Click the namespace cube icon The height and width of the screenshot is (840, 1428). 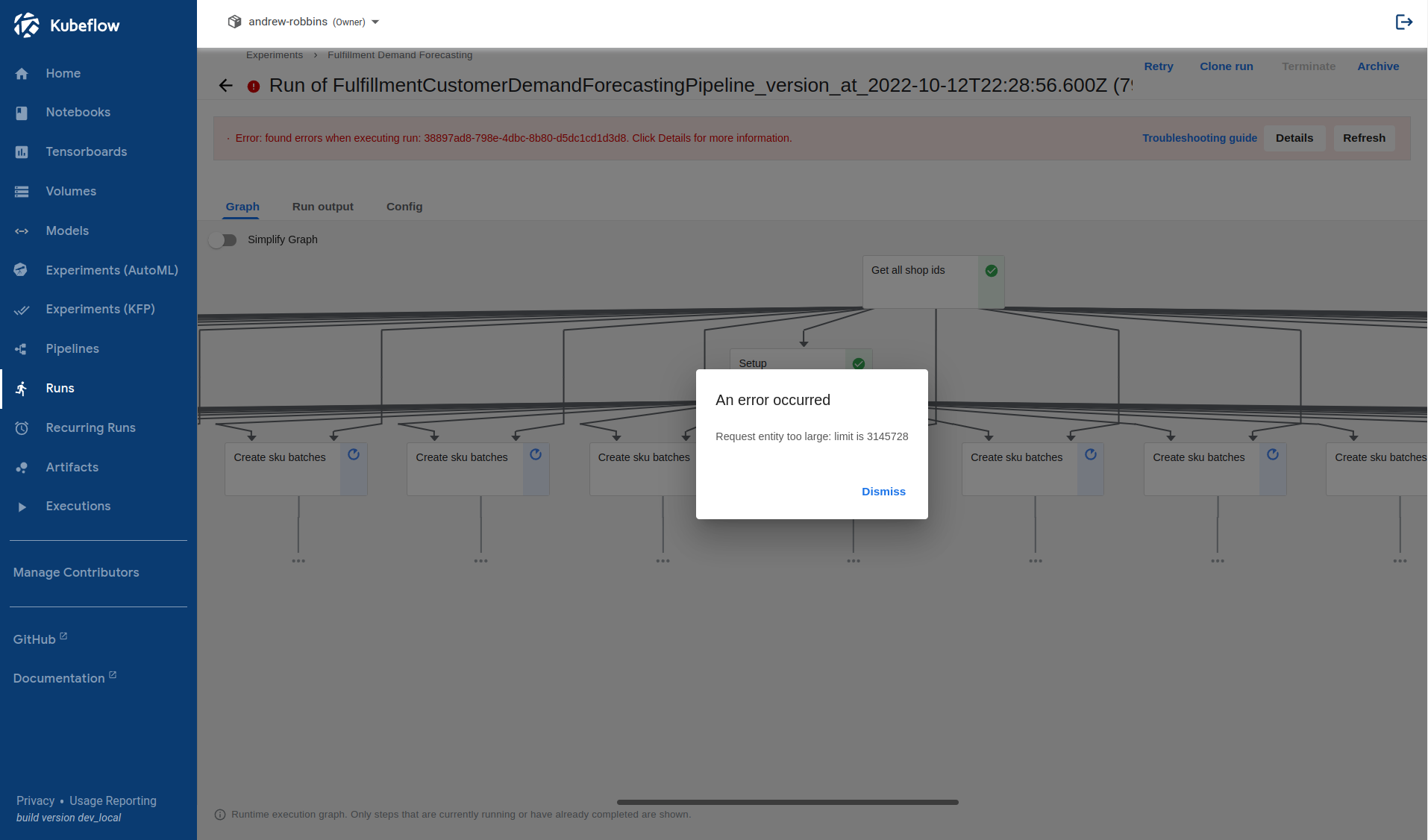pyautogui.click(x=234, y=22)
